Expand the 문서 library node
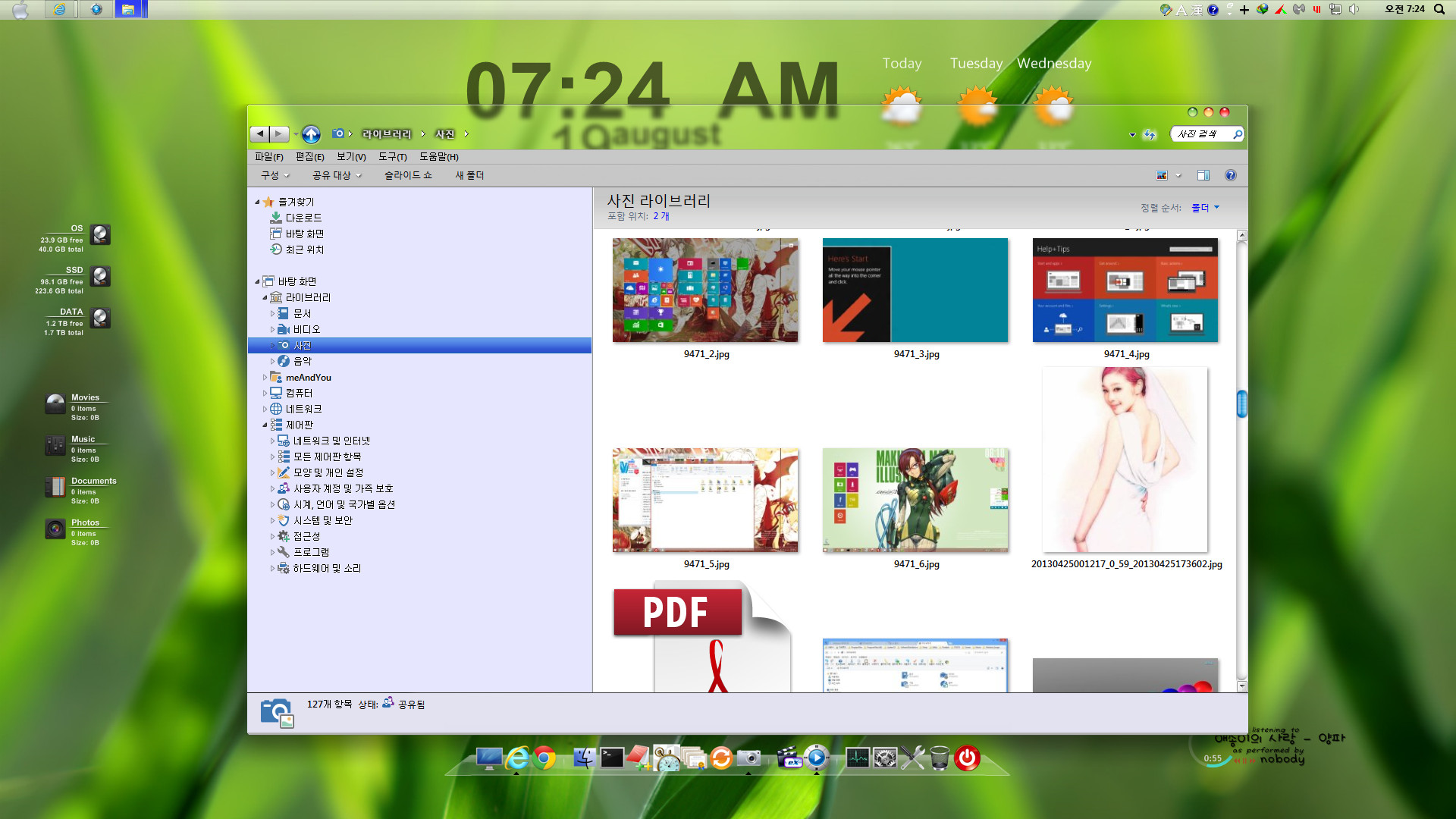 click(x=272, y=313)
